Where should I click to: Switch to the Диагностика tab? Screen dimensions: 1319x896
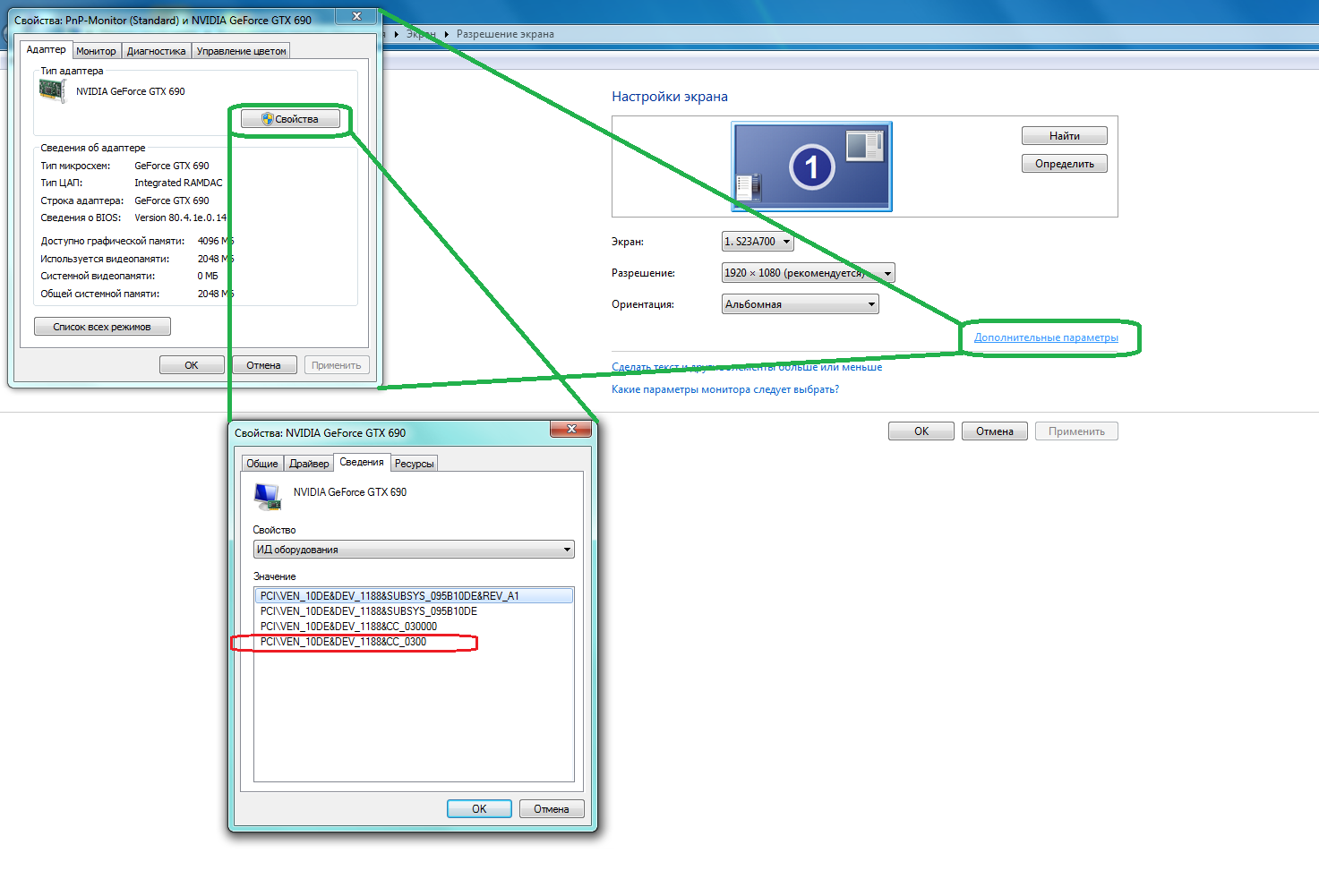coord(156,51)
